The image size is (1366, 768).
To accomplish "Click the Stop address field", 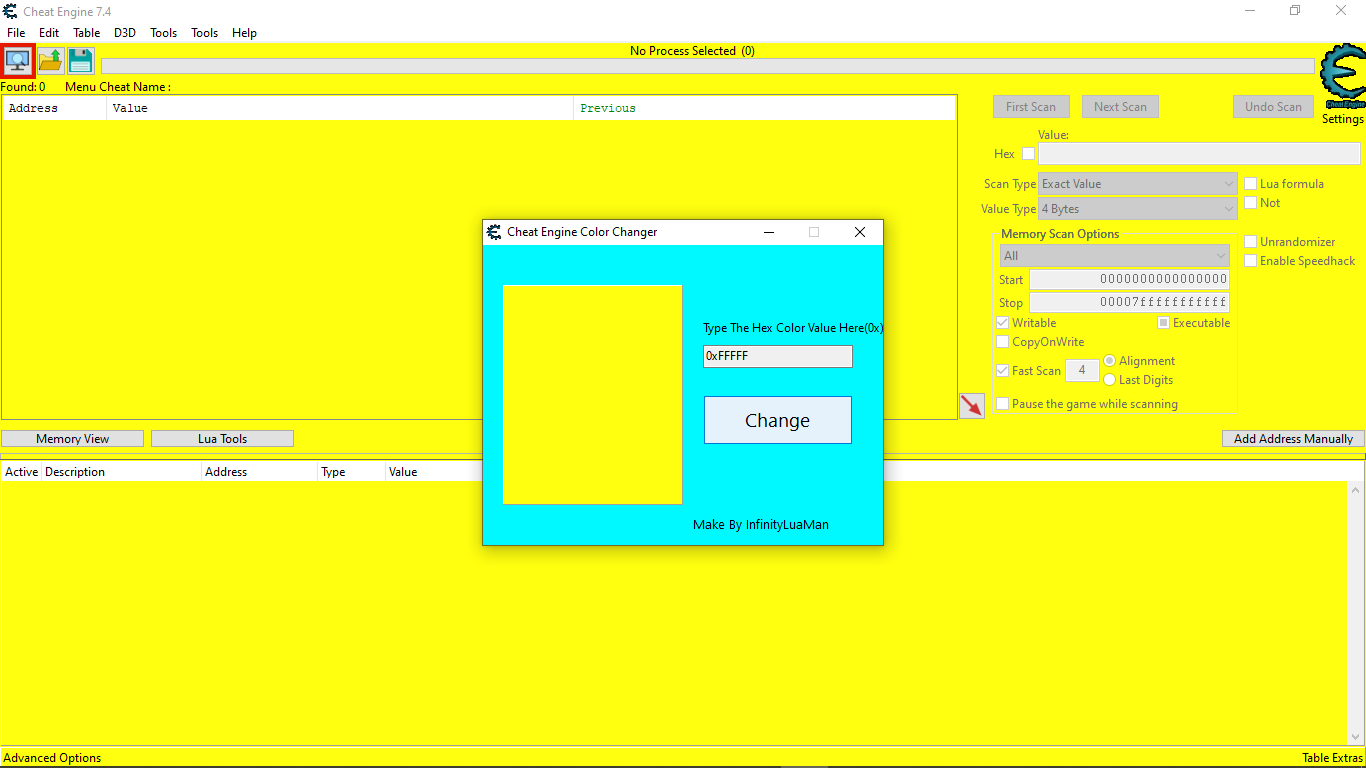I will tap(1129, 303).
